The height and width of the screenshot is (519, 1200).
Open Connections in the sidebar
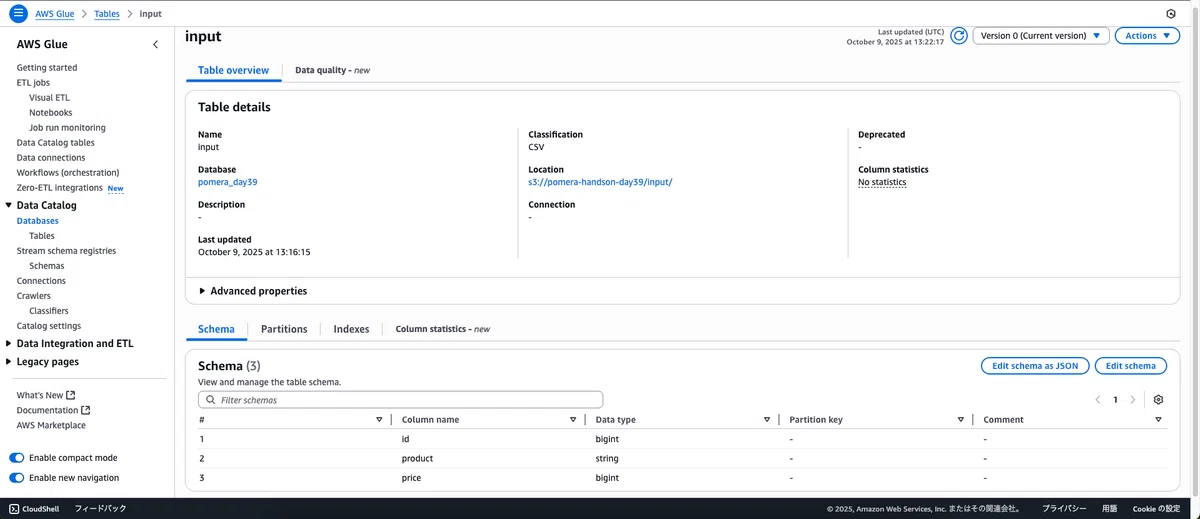[41, 281]
